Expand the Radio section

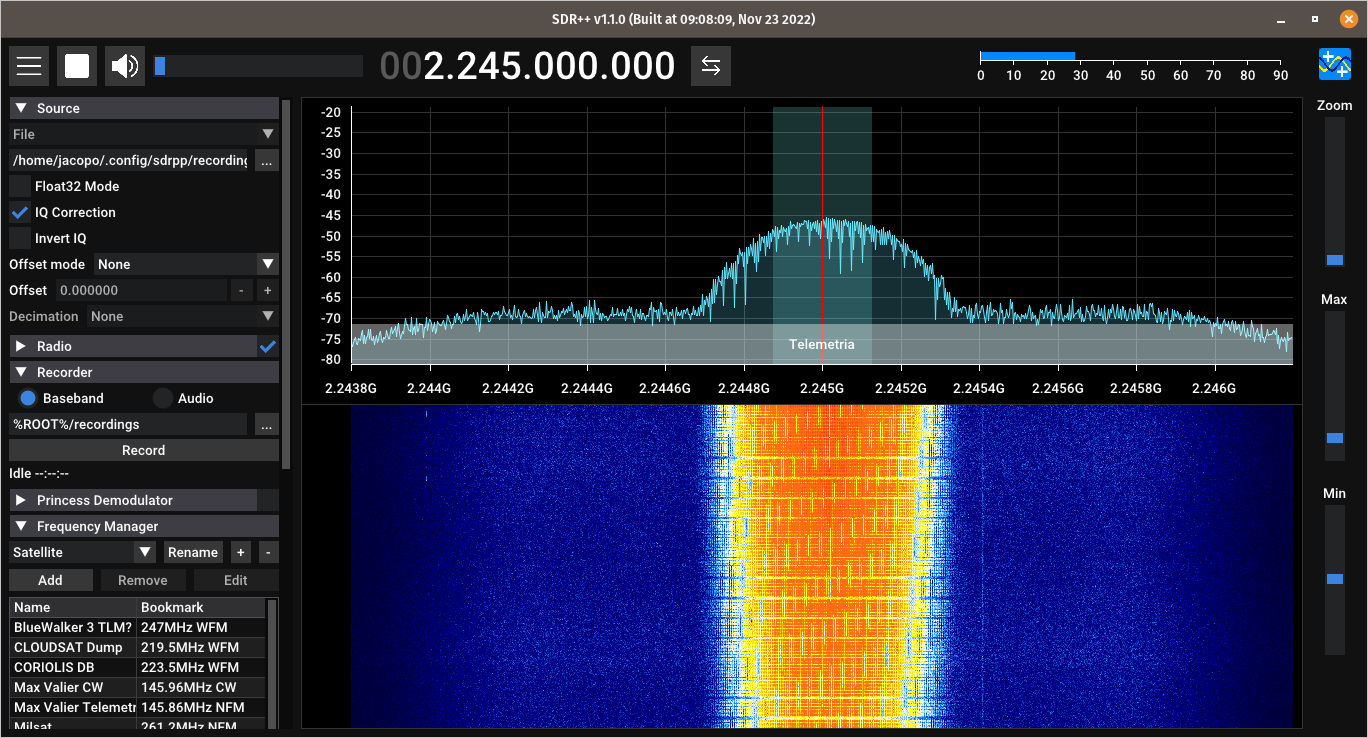point(133,346)
